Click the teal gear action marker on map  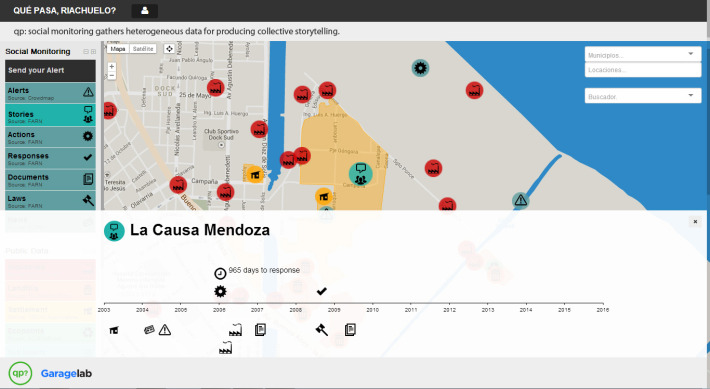point(420,68)
